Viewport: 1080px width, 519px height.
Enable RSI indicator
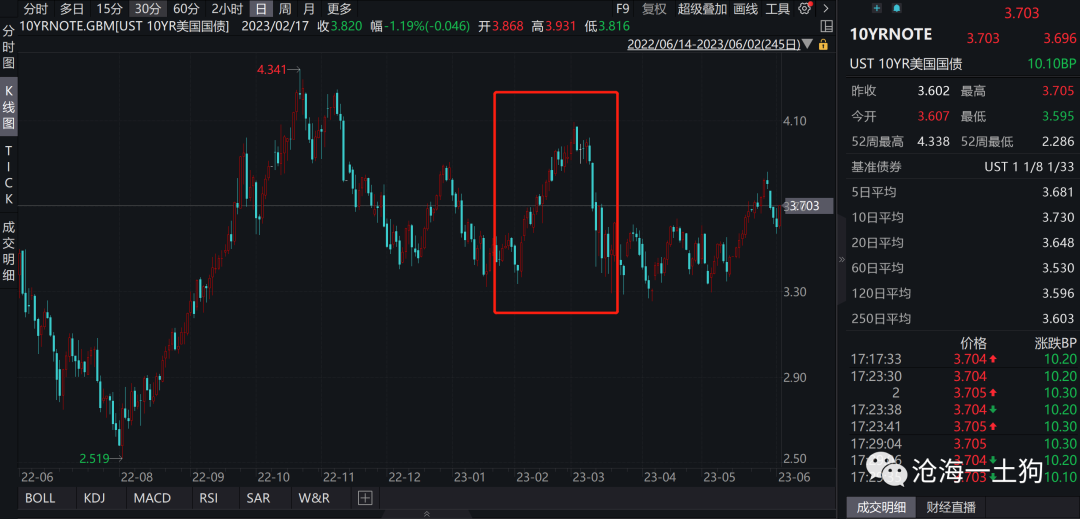[x=209, y=498]
